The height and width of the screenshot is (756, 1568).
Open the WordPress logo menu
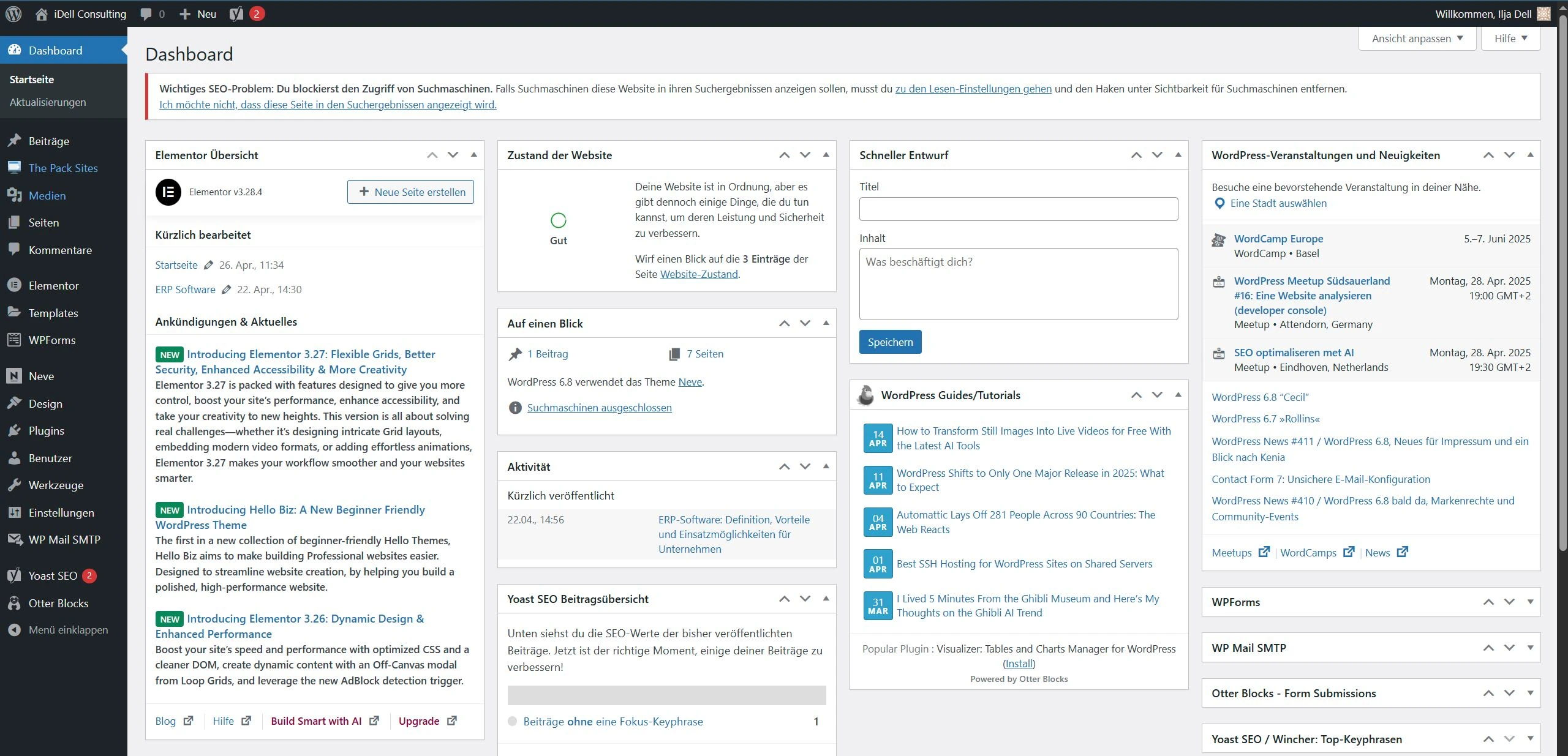(x=13, y=13)
